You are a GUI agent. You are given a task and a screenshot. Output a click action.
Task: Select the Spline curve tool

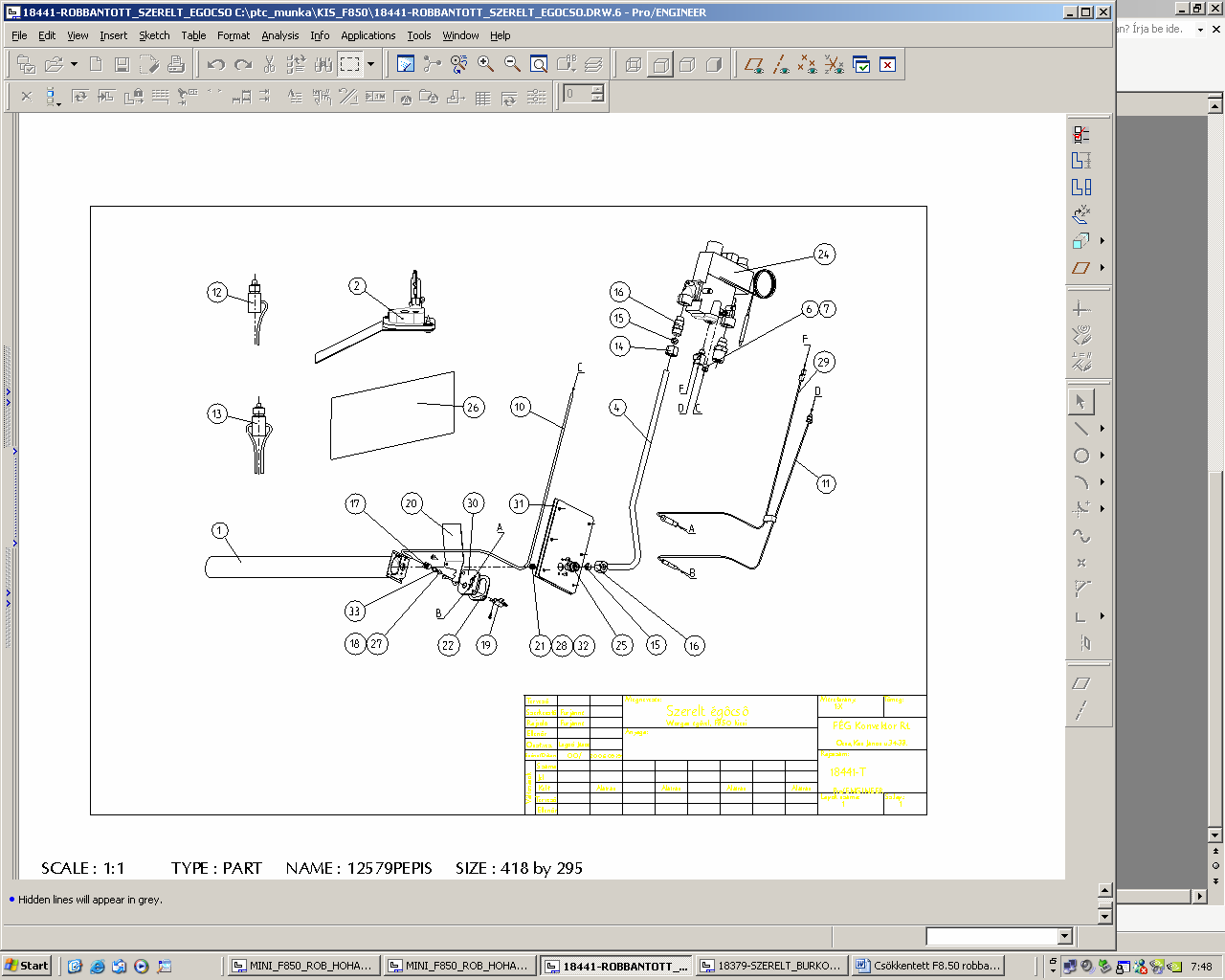tap(1081, 536)
